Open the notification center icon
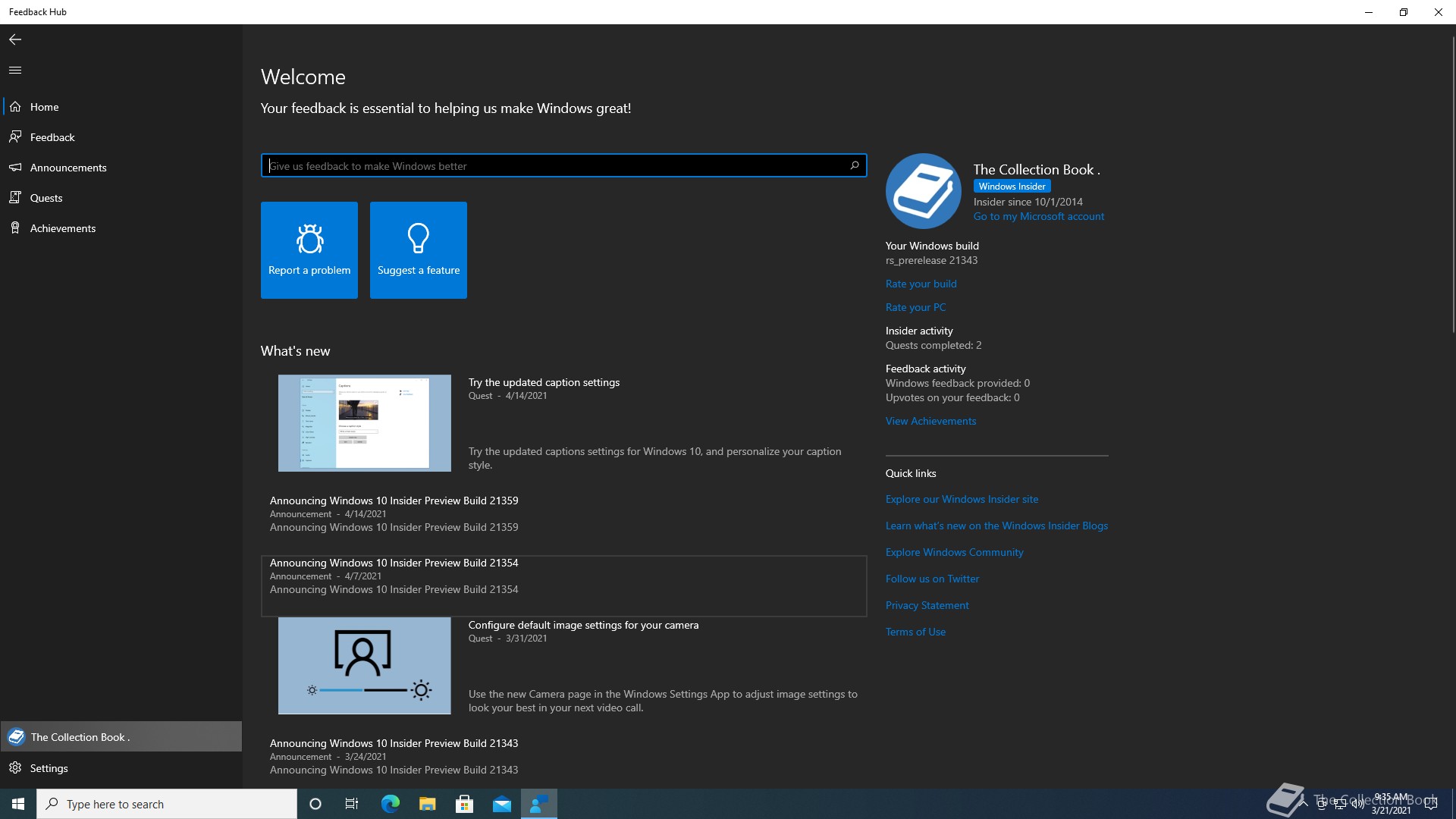This screenshot has height=819, width=1456. point(1431,804)
